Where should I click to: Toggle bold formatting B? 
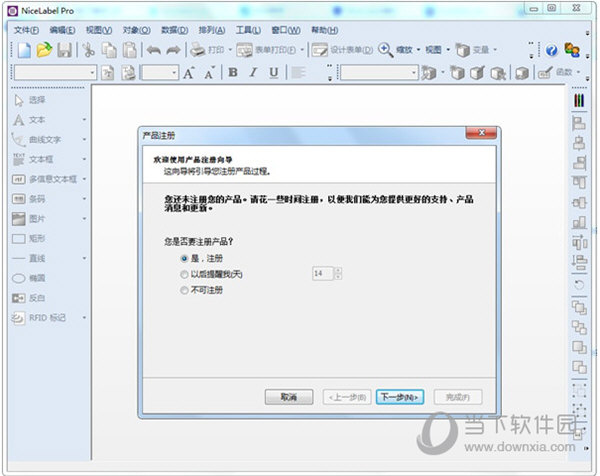(233, 72)
